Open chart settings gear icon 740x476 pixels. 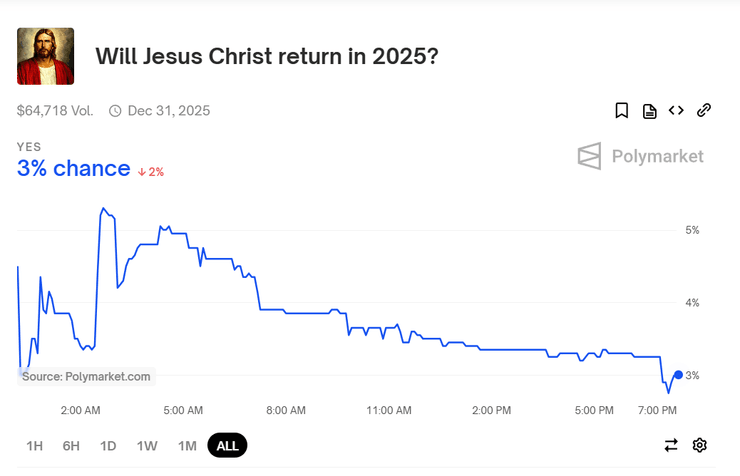coord(700,445)
